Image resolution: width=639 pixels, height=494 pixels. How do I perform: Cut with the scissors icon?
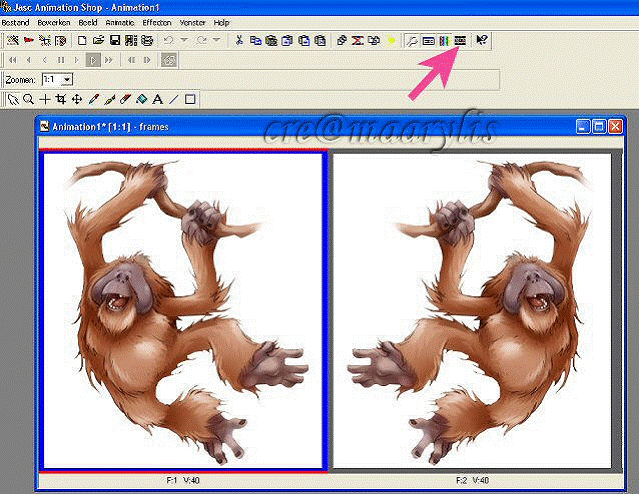coord(239,40)
